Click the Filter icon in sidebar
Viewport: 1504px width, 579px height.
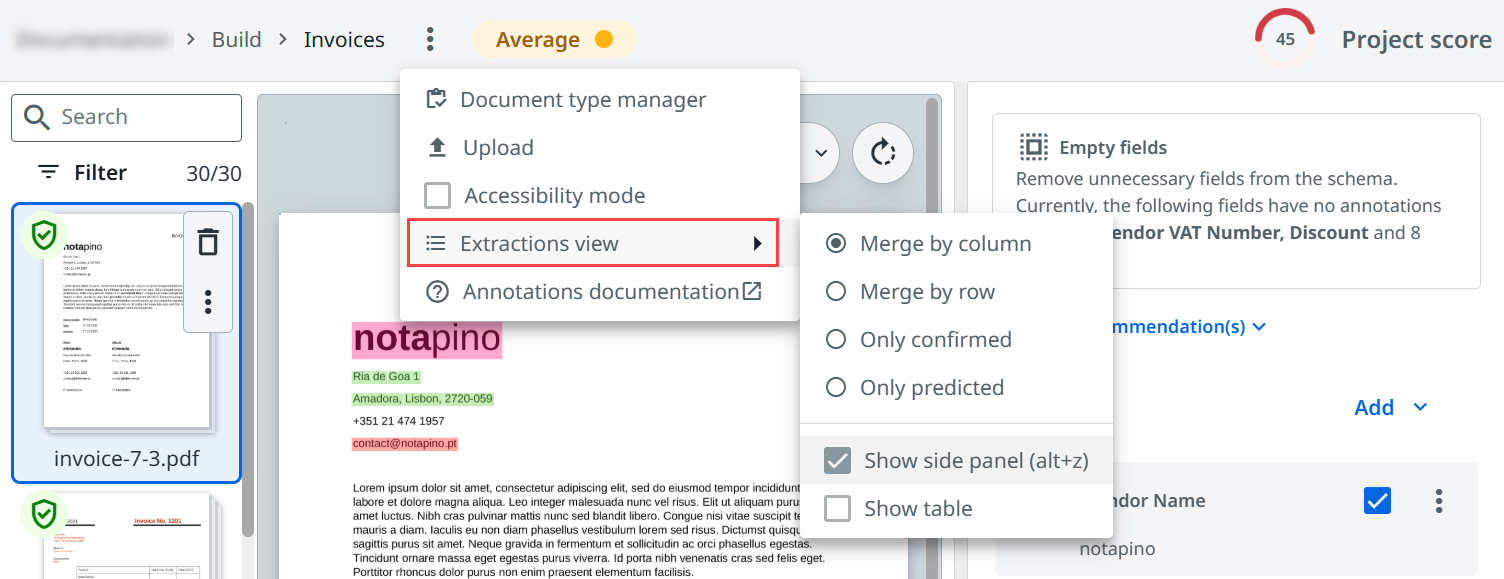point(48,173)
